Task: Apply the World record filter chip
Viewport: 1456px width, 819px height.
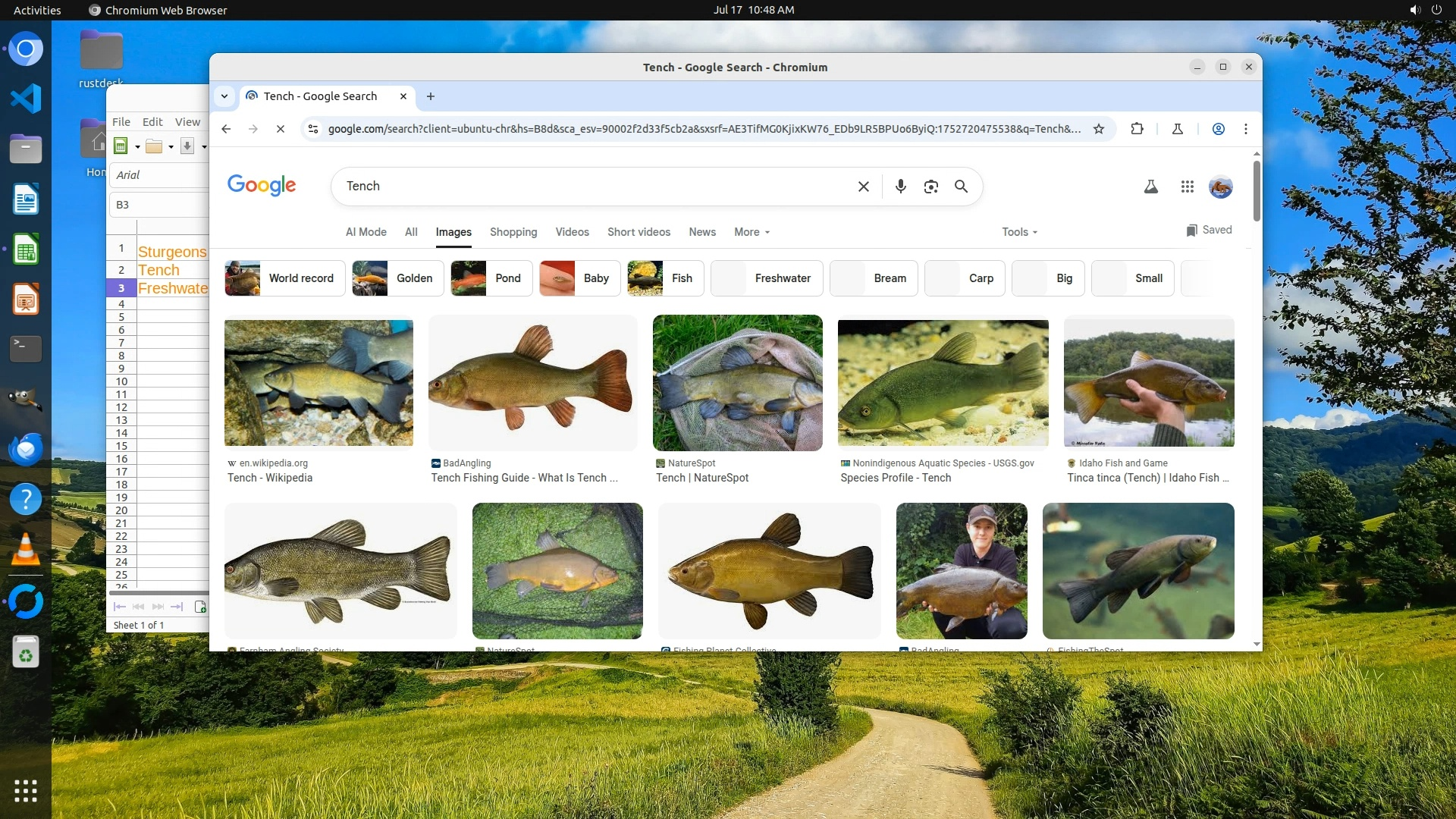Action: [x=285, y=278]
